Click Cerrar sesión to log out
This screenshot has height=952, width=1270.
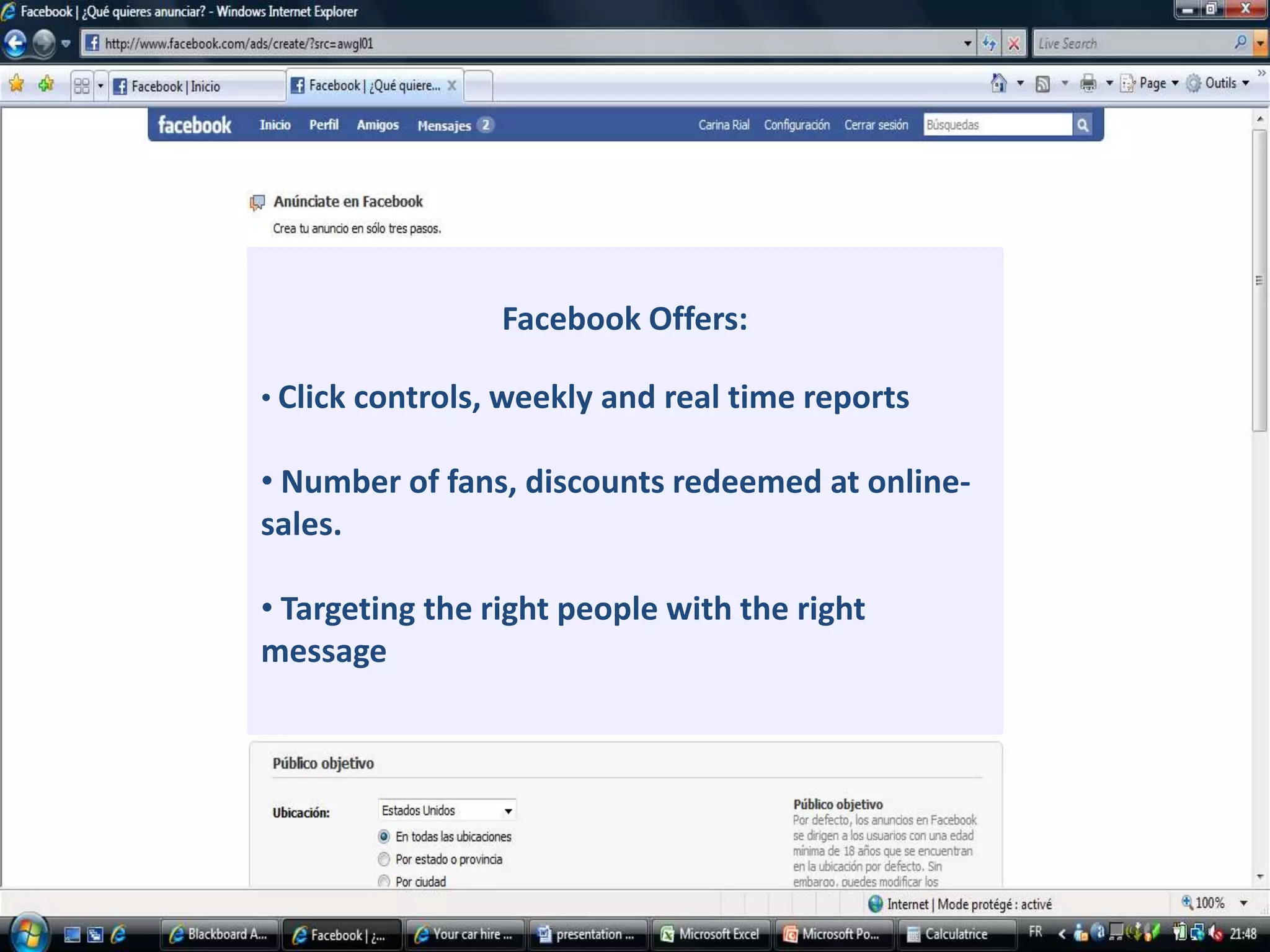[x=876, y=125]
